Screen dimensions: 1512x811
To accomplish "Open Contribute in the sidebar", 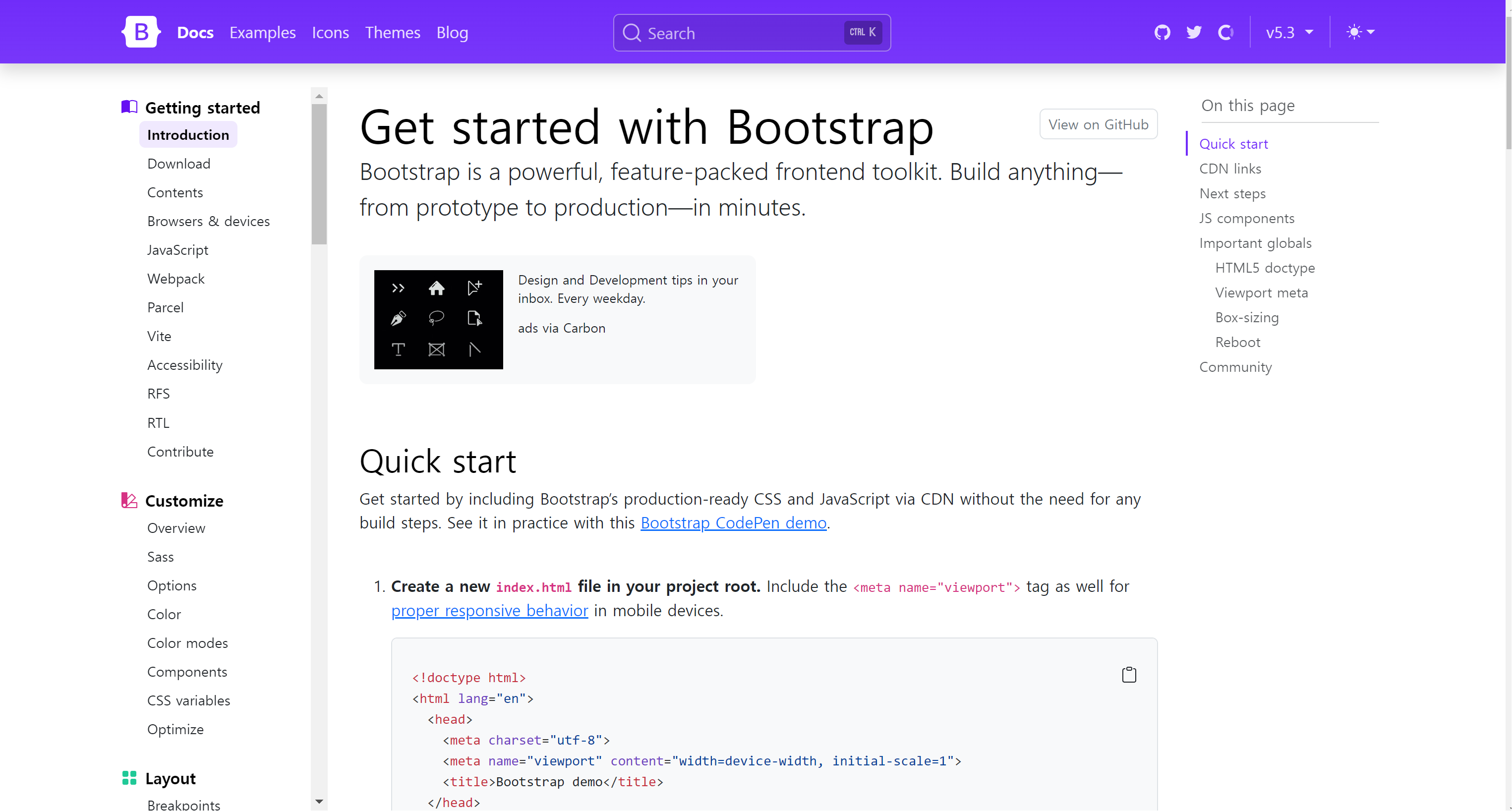I will 180,451.
